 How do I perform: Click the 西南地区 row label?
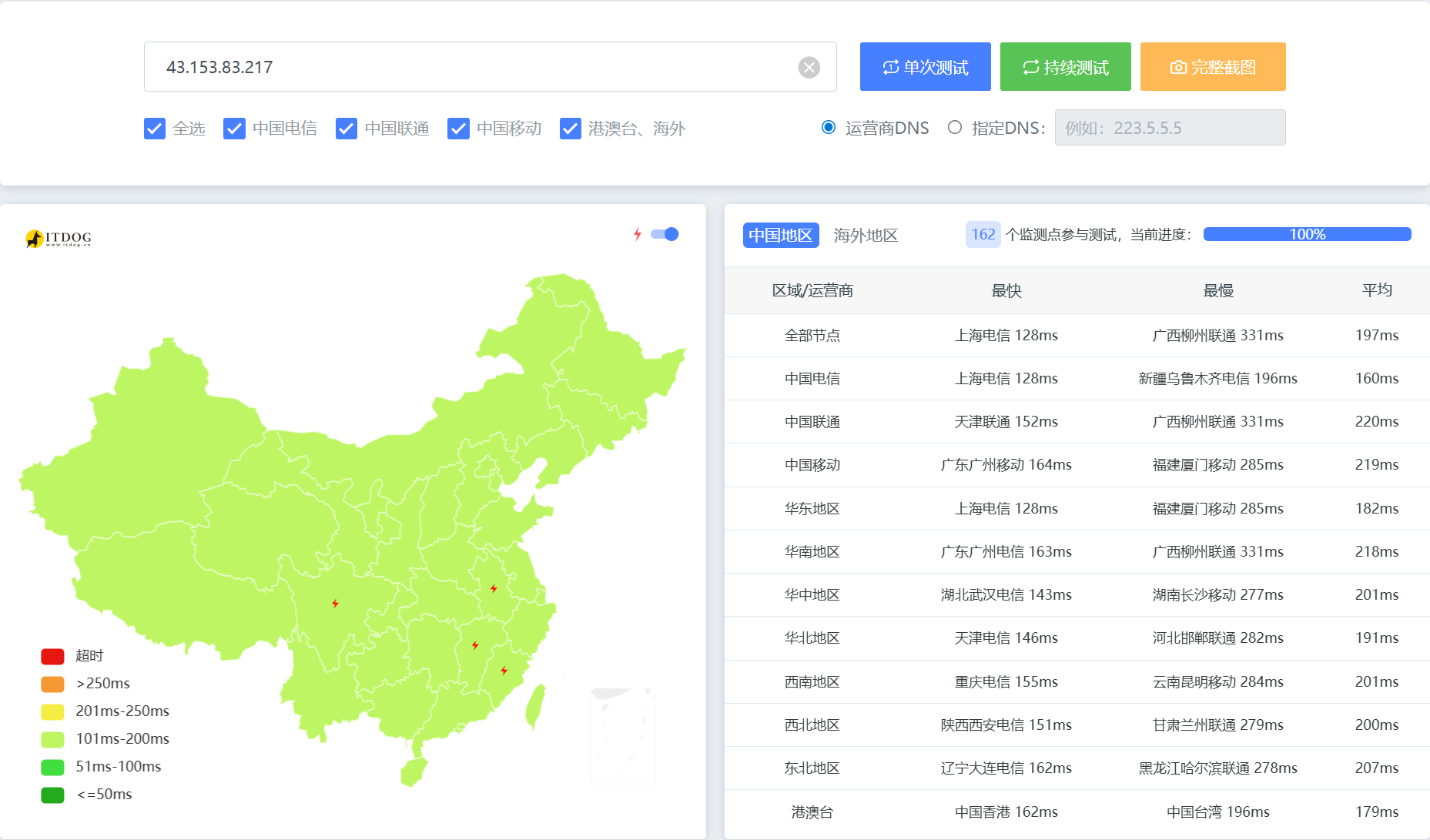click(812, 682)
